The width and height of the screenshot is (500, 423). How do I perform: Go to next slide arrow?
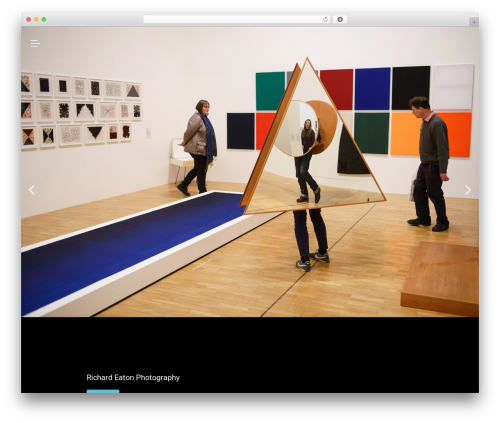point(468,190)
